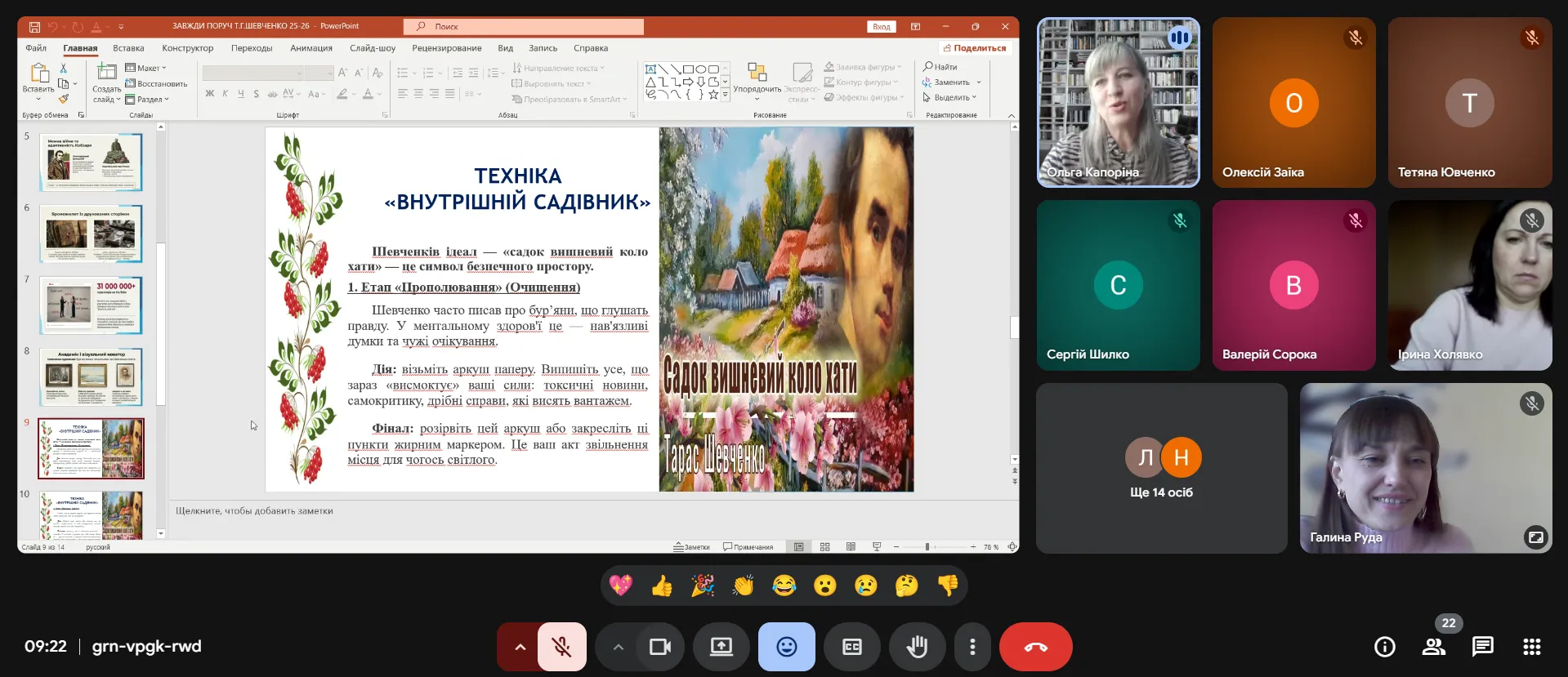Show the participants list icon
The image size is (1568, 677).
(x=1433, y=647)
